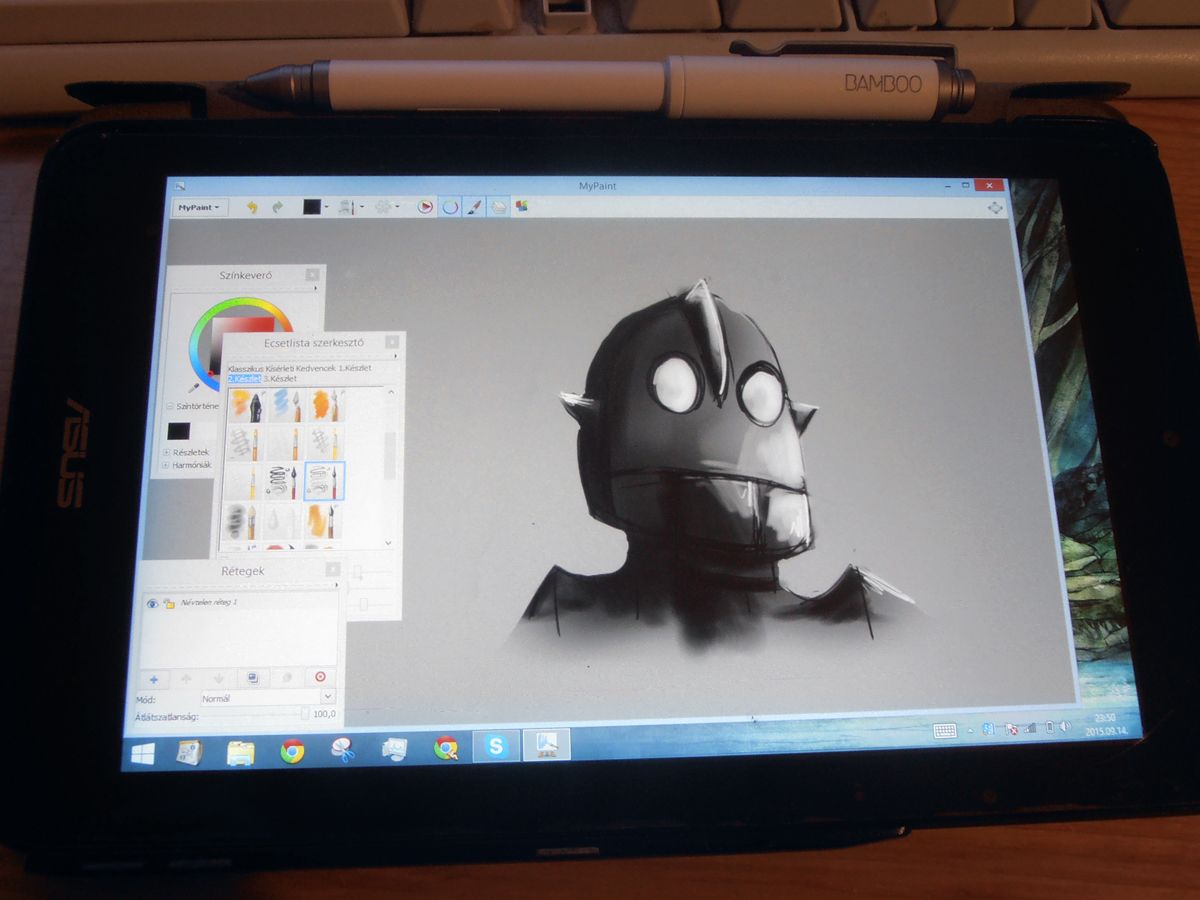Move layer down with the down arrow
This screenshot has width=1200, height=900.
tap(219, 678)
